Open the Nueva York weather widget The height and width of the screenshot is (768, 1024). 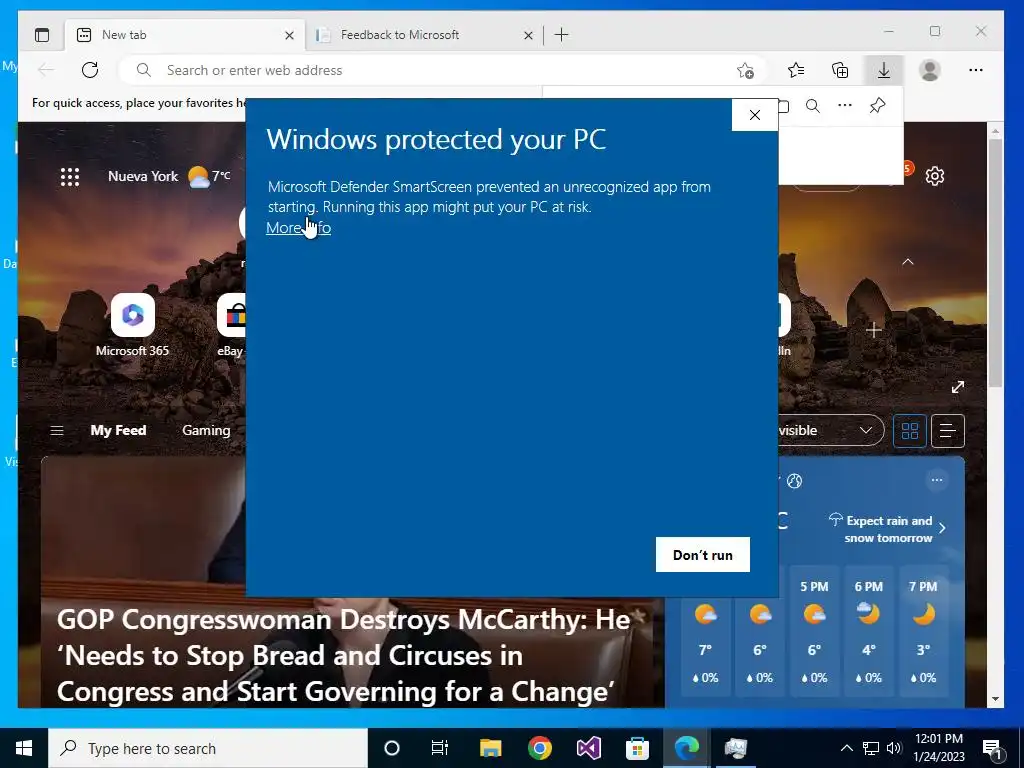click(x=168, y=176)
